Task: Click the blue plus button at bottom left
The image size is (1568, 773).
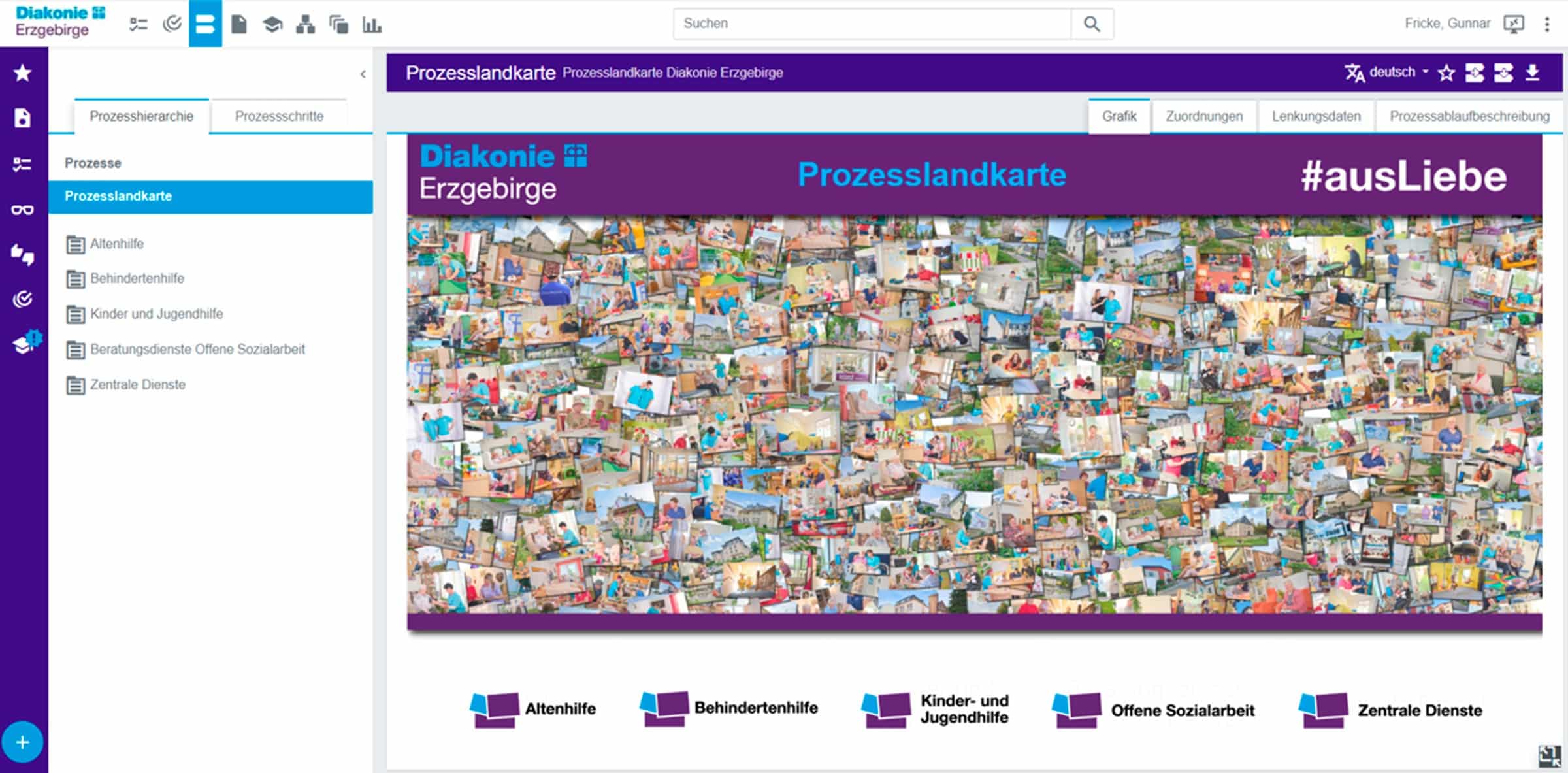Action: (23, 742)
